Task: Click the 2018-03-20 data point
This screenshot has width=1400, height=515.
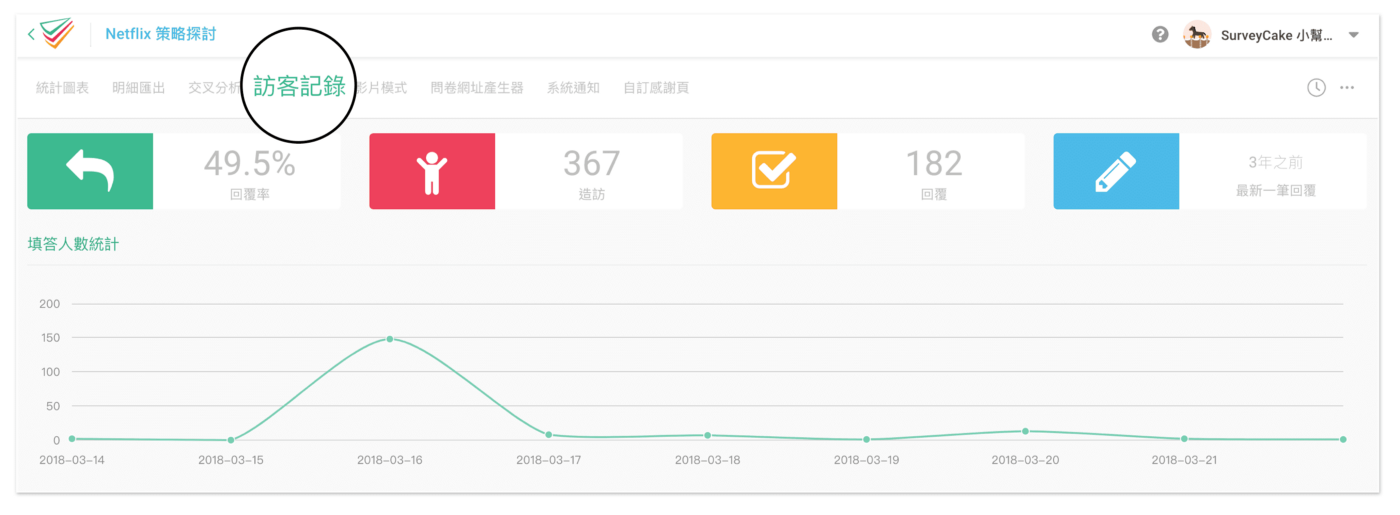Action: (1025, 431)
